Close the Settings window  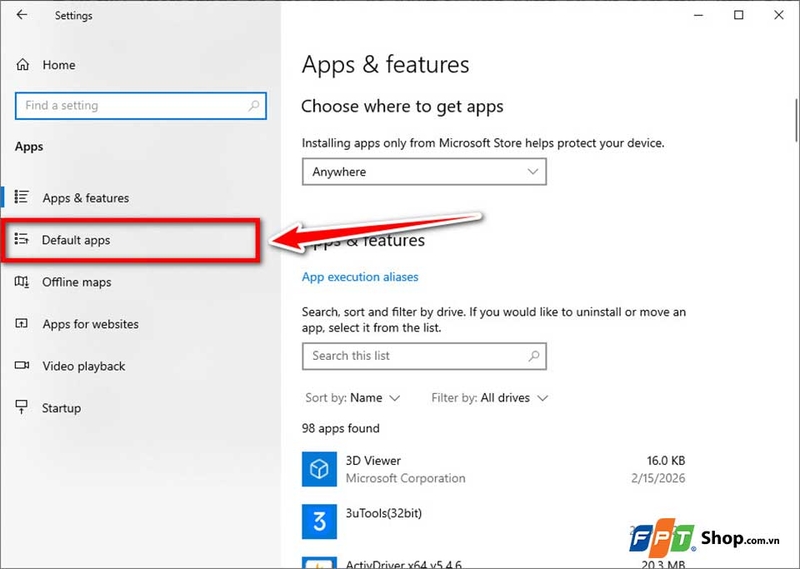pos(779,15)
